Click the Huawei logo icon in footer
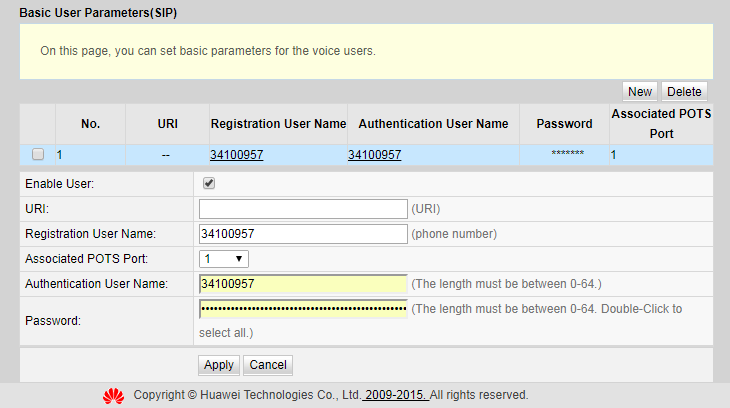 (x=113, y=396)
